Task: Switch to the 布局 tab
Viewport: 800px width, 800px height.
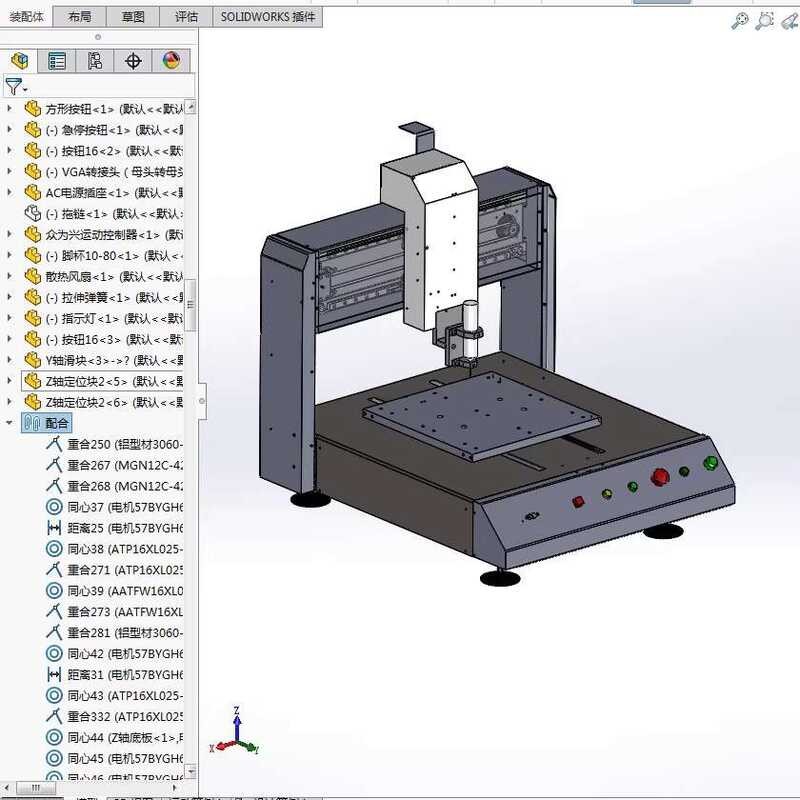Action: pos(80,16)
